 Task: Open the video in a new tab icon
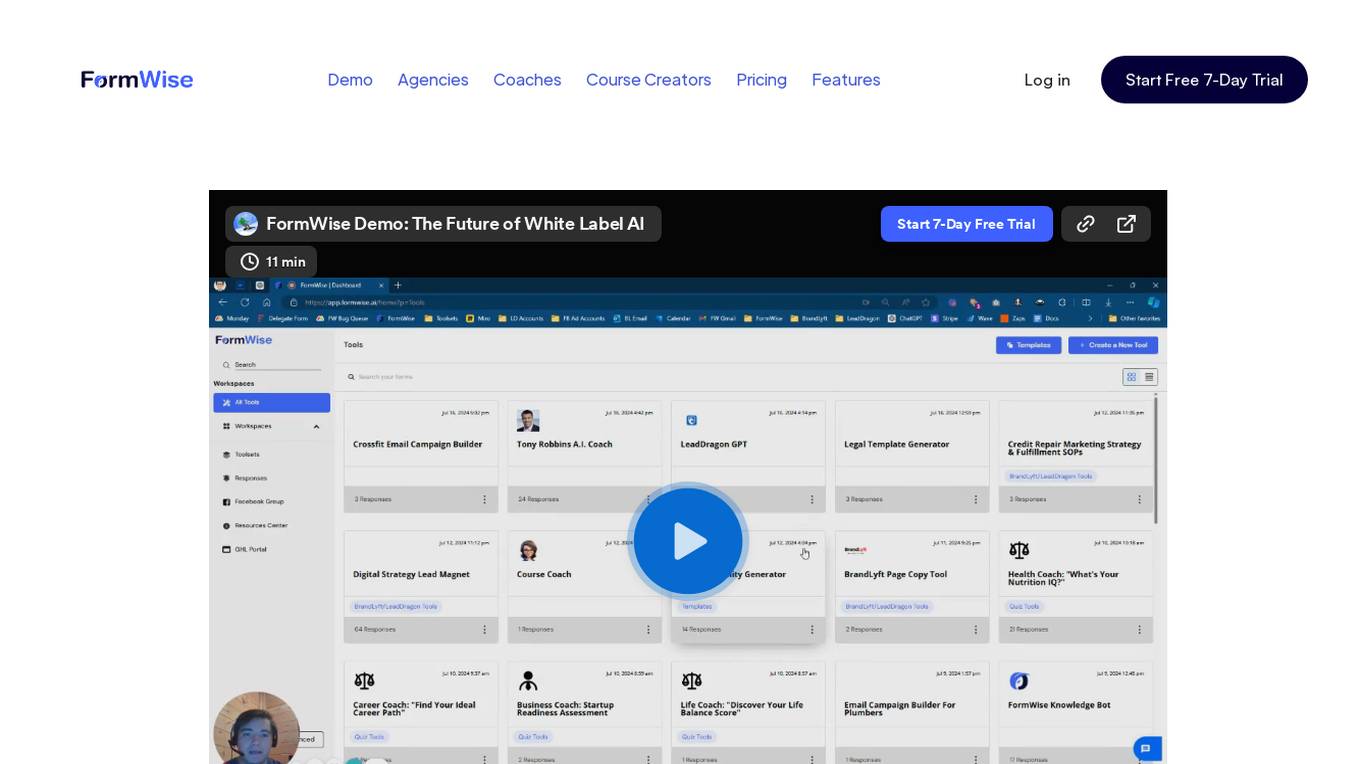point(1127,224)
